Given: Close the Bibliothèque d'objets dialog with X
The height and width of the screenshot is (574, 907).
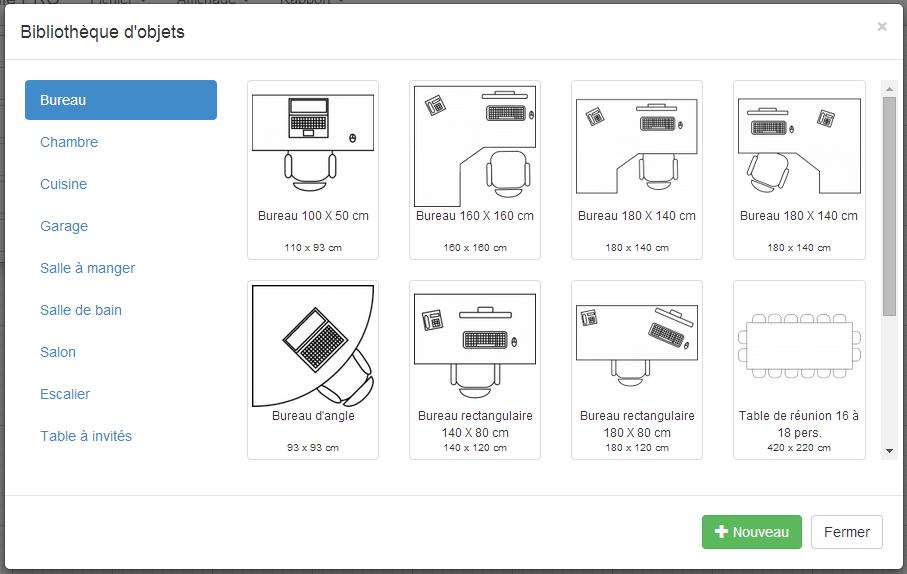Looking at the screenshot, I should [882, 27].
